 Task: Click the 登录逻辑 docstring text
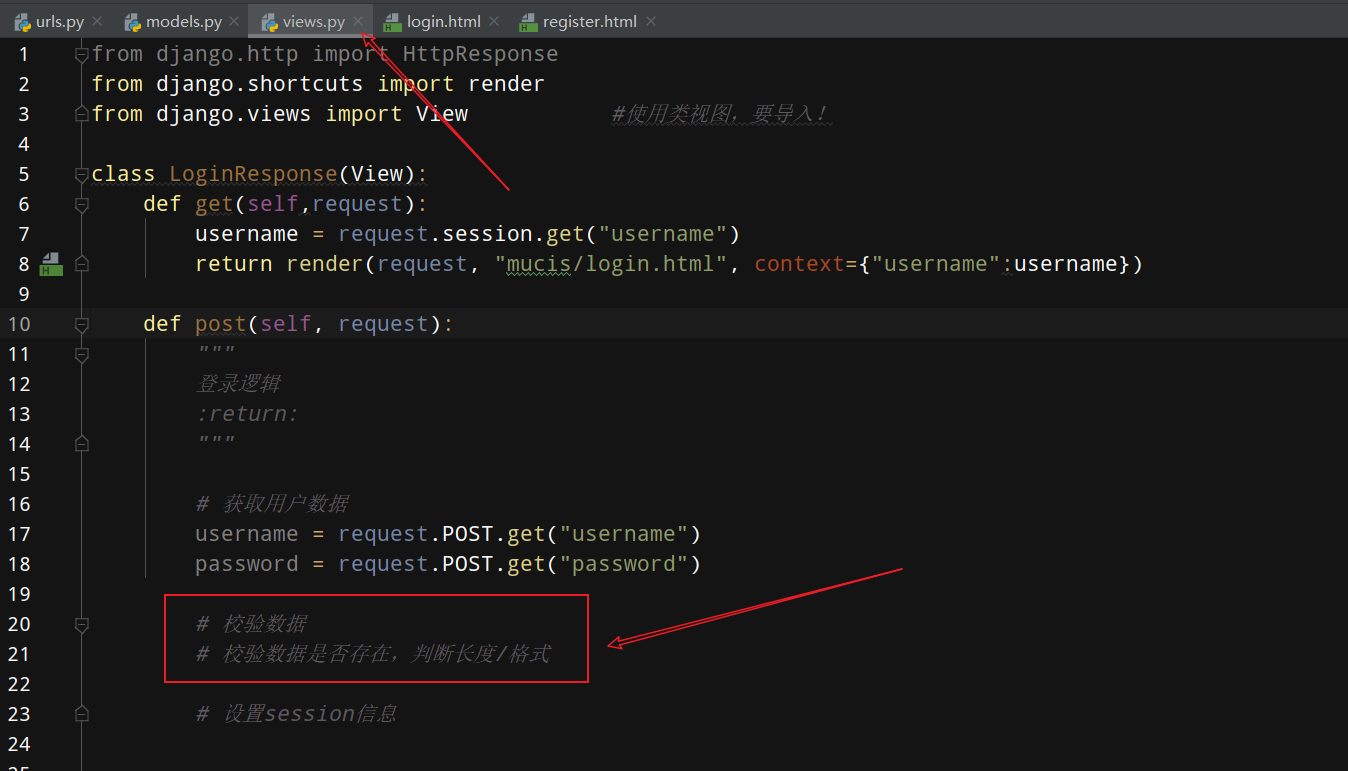tap(238, 384)
